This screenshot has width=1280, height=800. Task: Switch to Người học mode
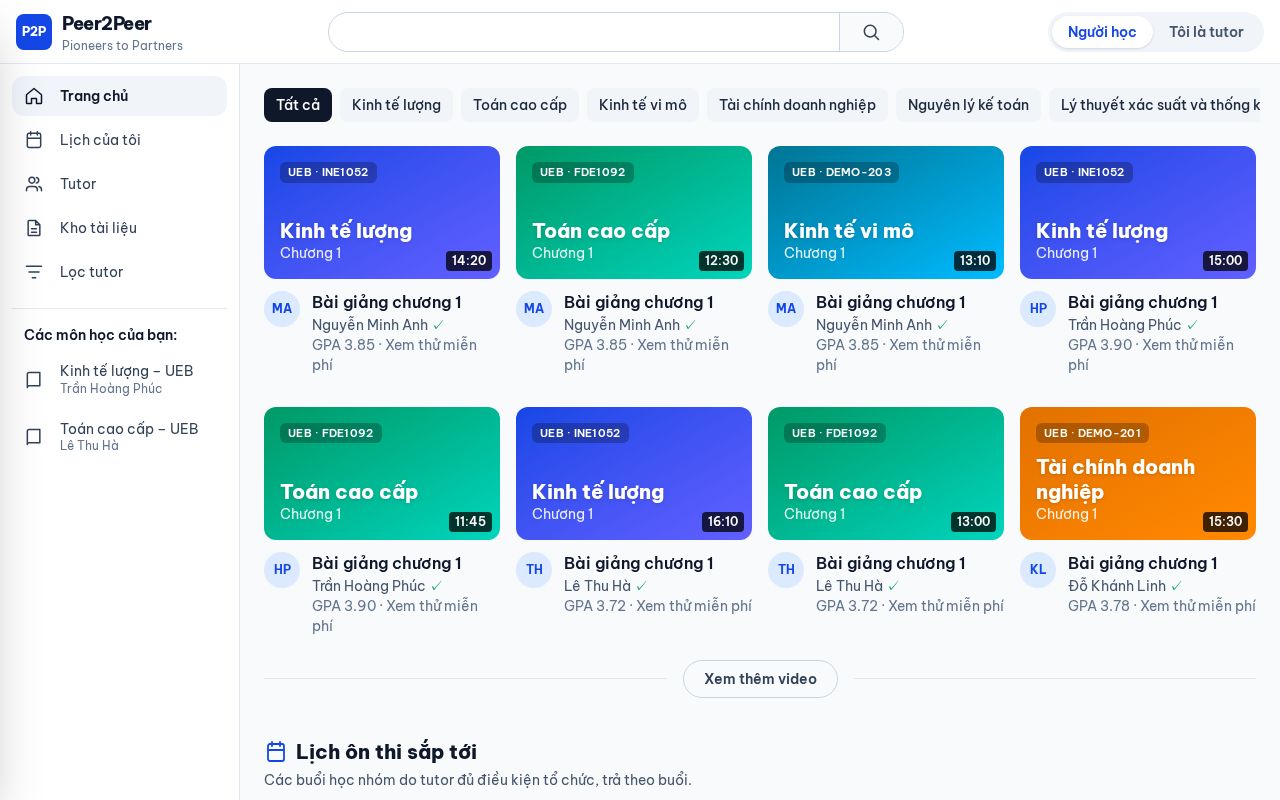pos(1102,32)
